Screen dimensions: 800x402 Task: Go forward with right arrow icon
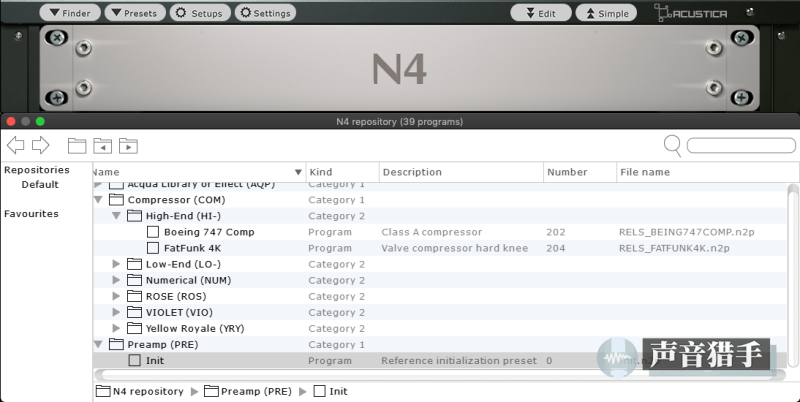point(40,145)
